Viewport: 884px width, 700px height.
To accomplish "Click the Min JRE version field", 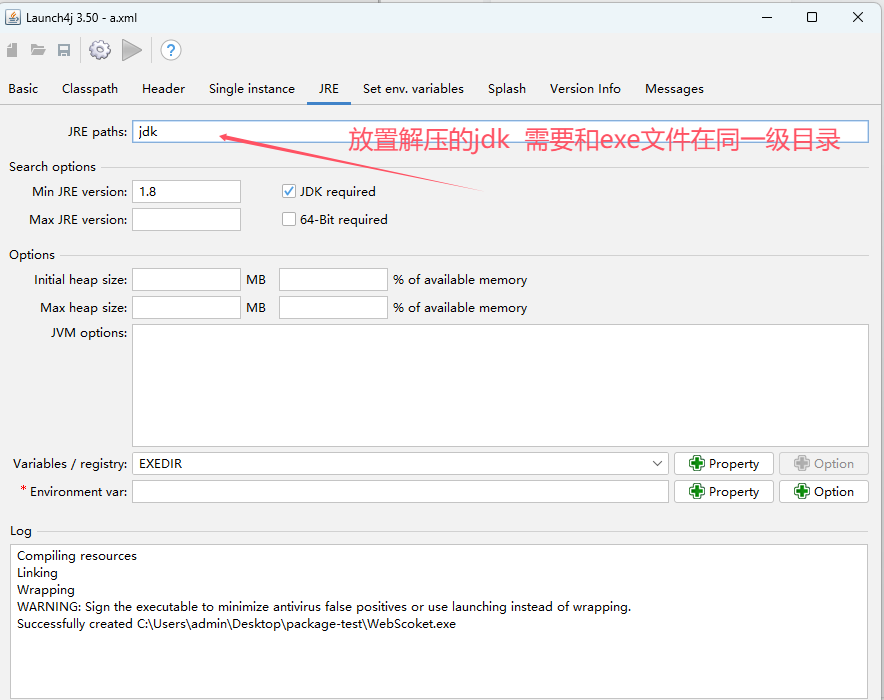I will coord(187,192).
